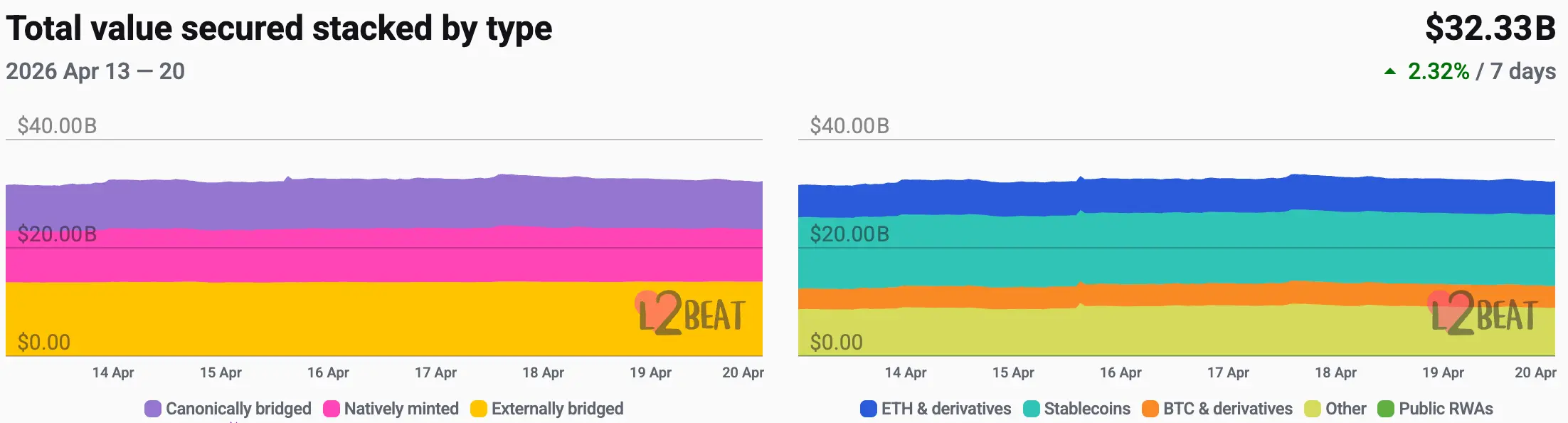
Task: Click the purple Canonically bridged legend swatch
Action: (x=153, y=409)
